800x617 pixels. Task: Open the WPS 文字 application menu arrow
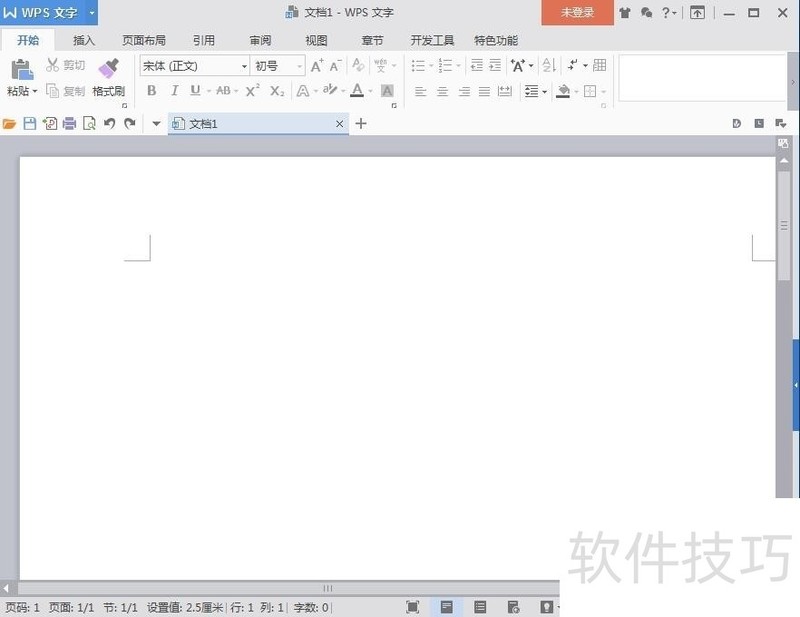(x=91, y=13)
